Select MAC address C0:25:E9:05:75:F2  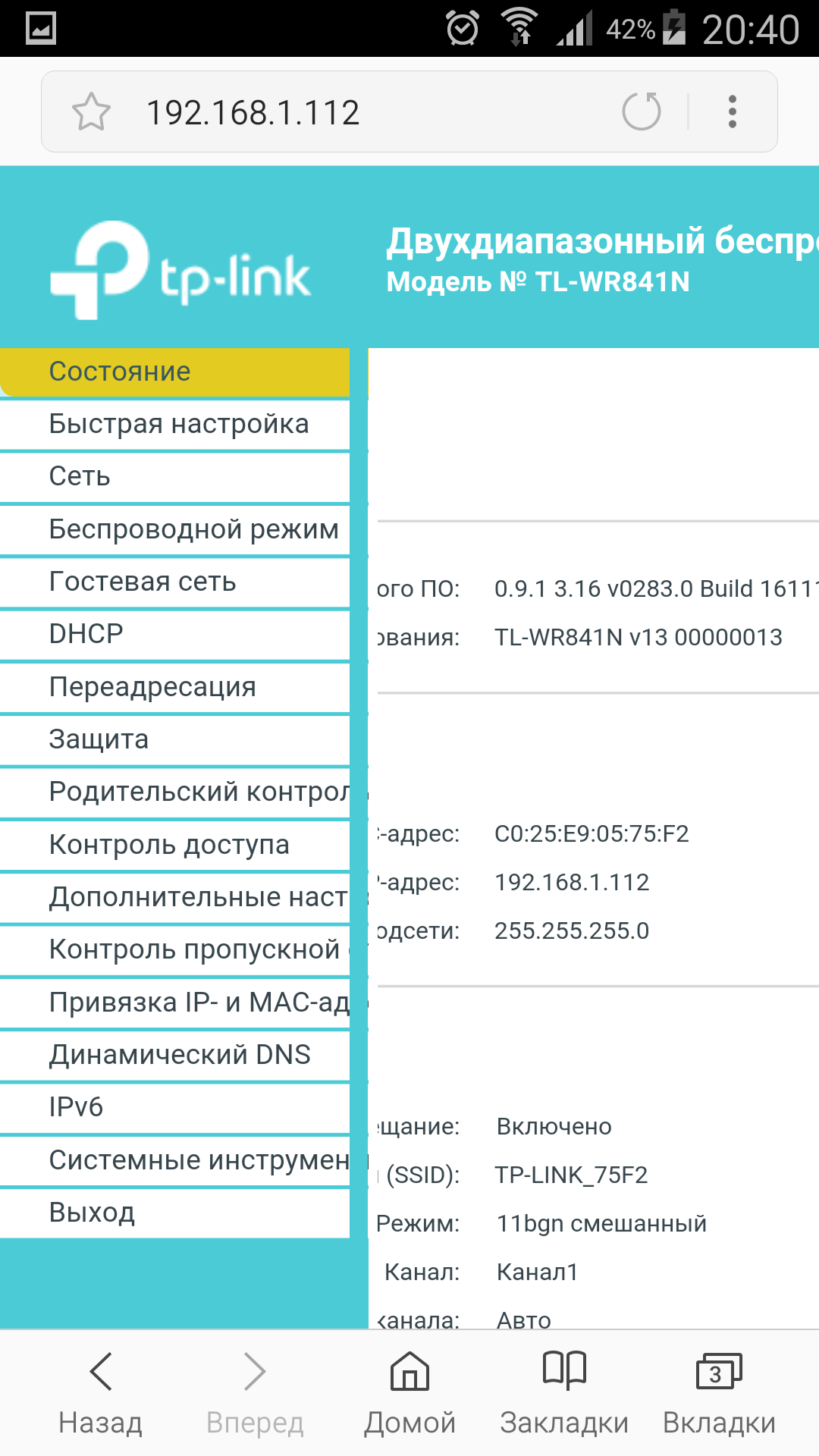(x=591, y=833)
